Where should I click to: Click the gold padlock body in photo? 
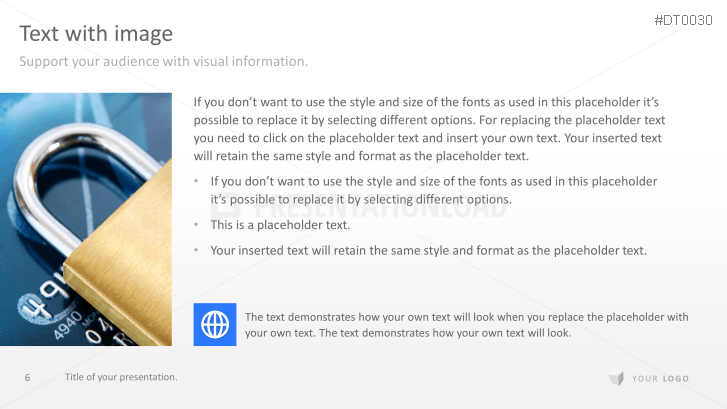[125, 280]
